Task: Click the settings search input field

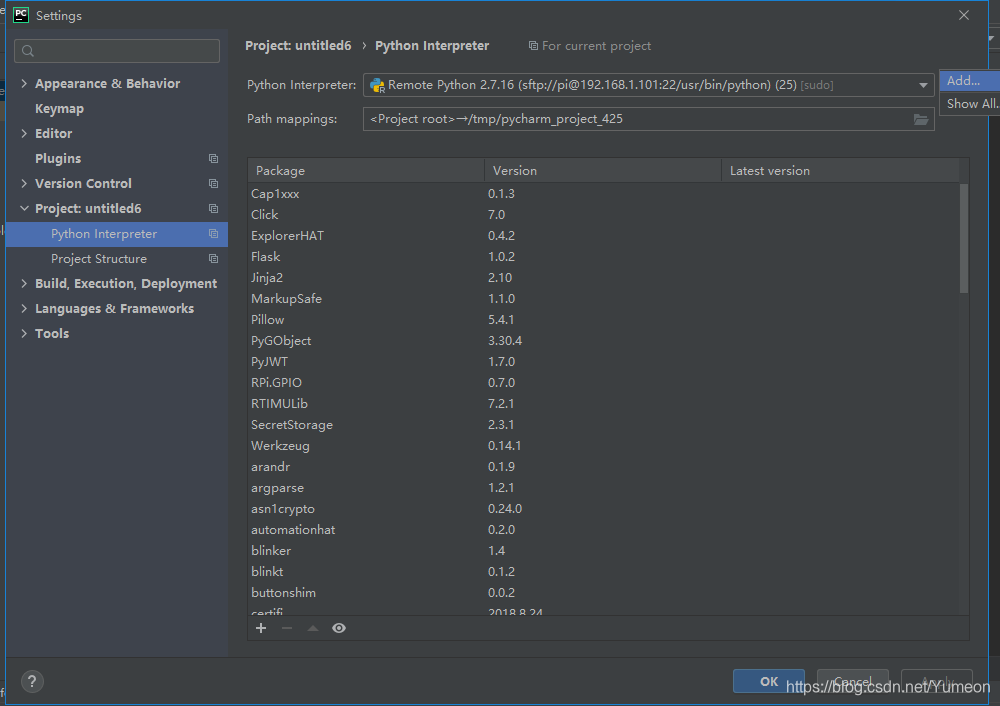Action: (x=117, y=51)
